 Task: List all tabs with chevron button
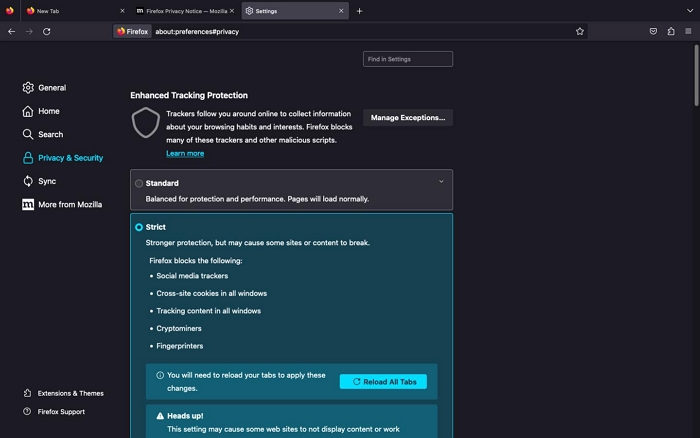(x=690, y=11)
